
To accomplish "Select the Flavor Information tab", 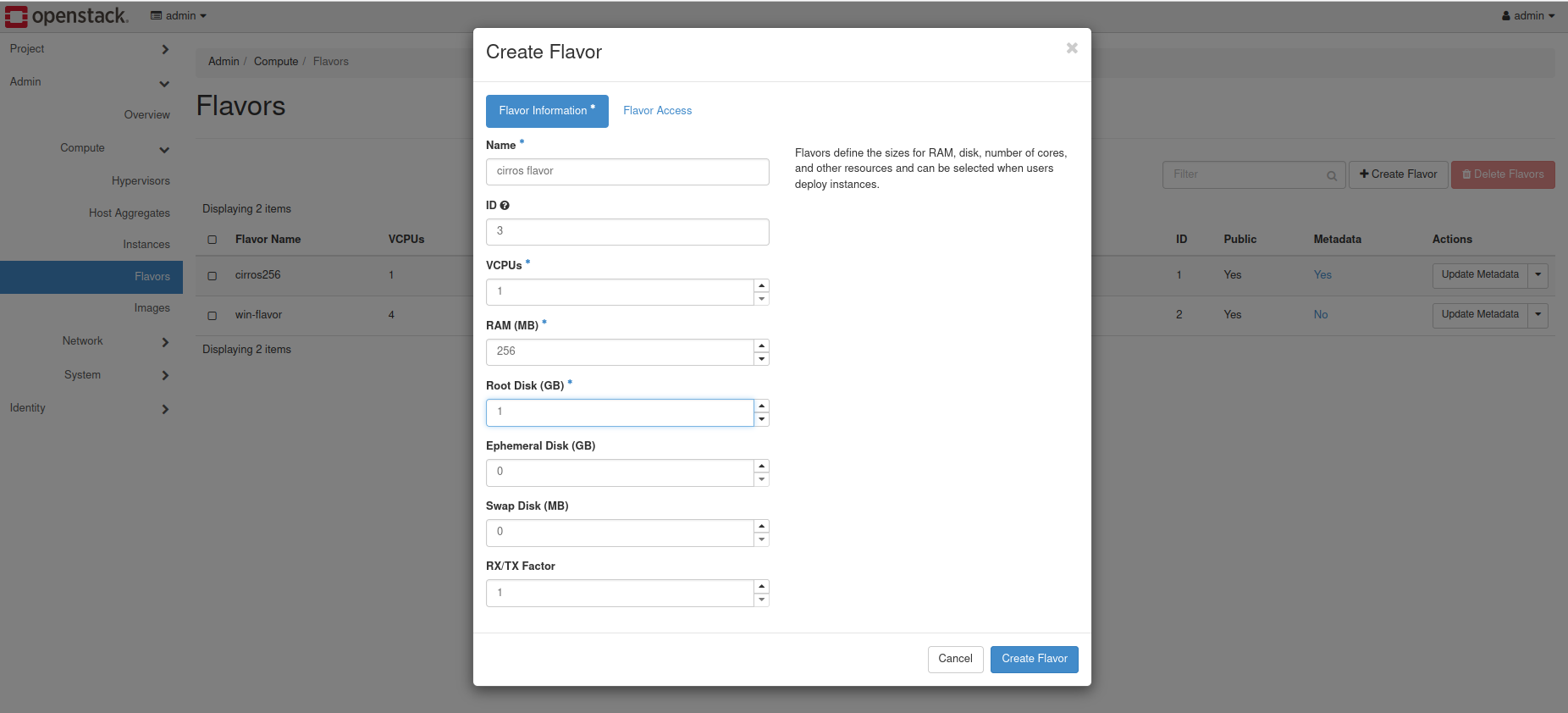I will (547, 111).
